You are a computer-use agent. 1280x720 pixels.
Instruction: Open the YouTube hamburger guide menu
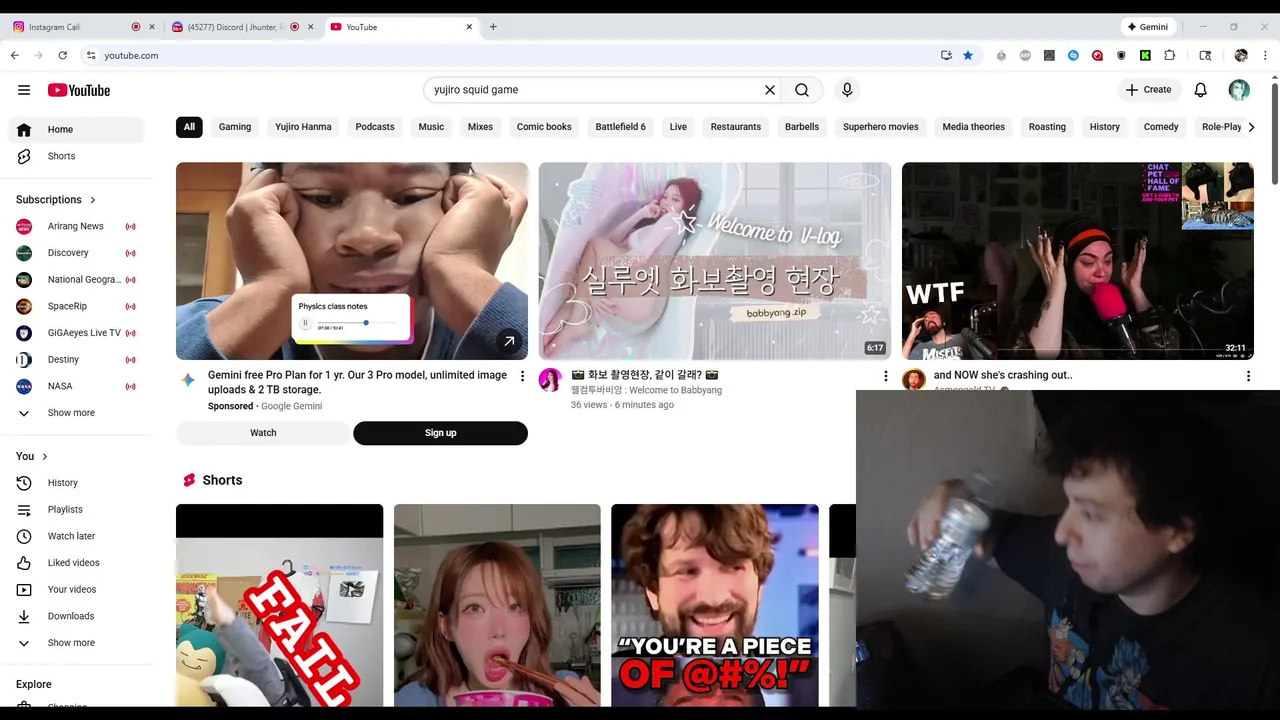click(24, 90)
